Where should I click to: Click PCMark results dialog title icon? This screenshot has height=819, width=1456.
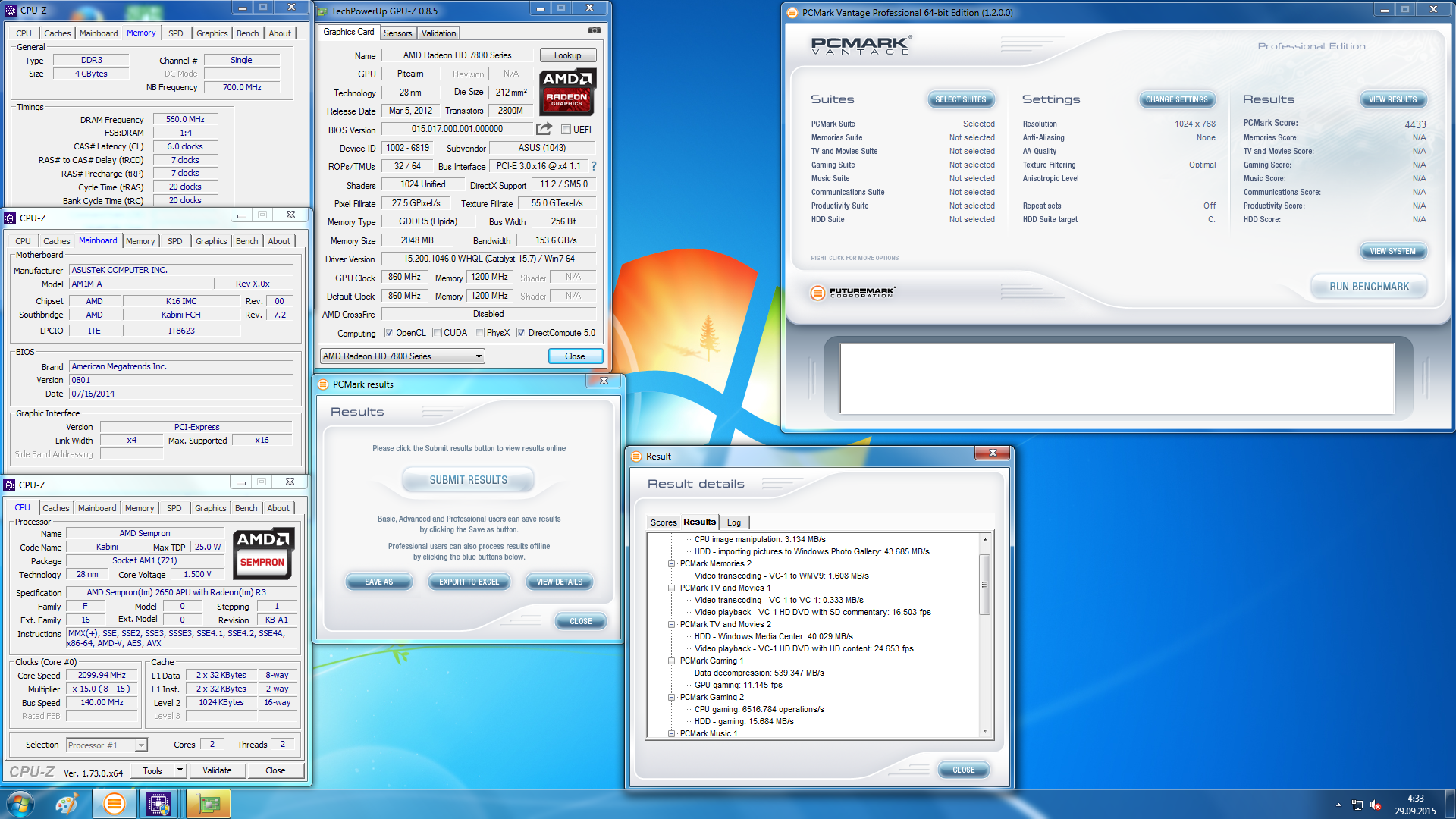[323, 384]
